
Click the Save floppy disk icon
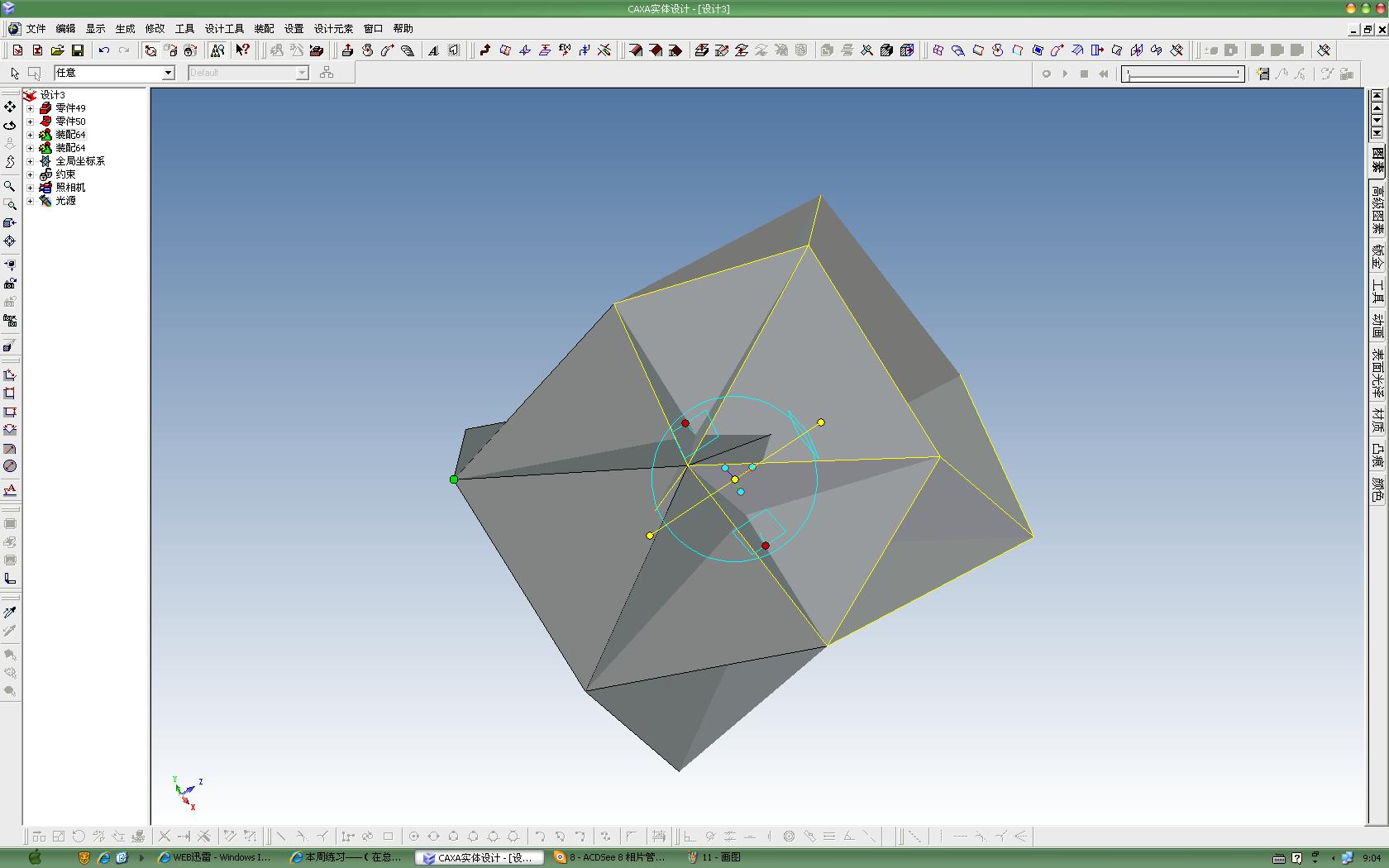(x=77, y=50)
